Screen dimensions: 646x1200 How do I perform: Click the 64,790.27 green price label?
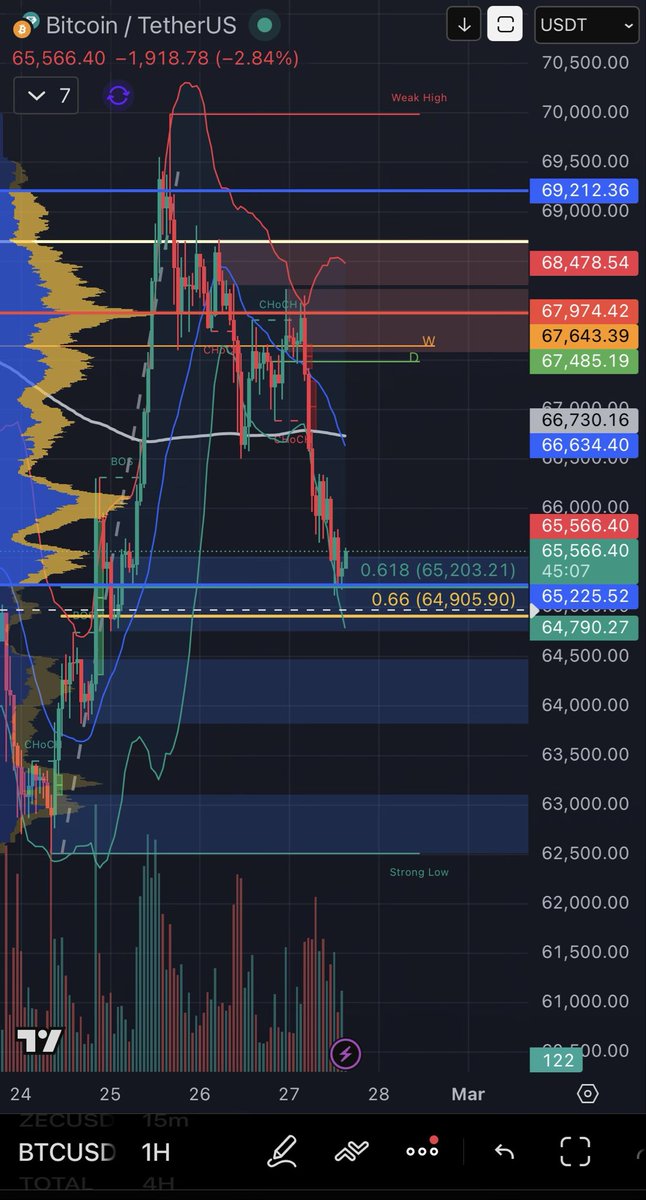[x=586, y=628]
